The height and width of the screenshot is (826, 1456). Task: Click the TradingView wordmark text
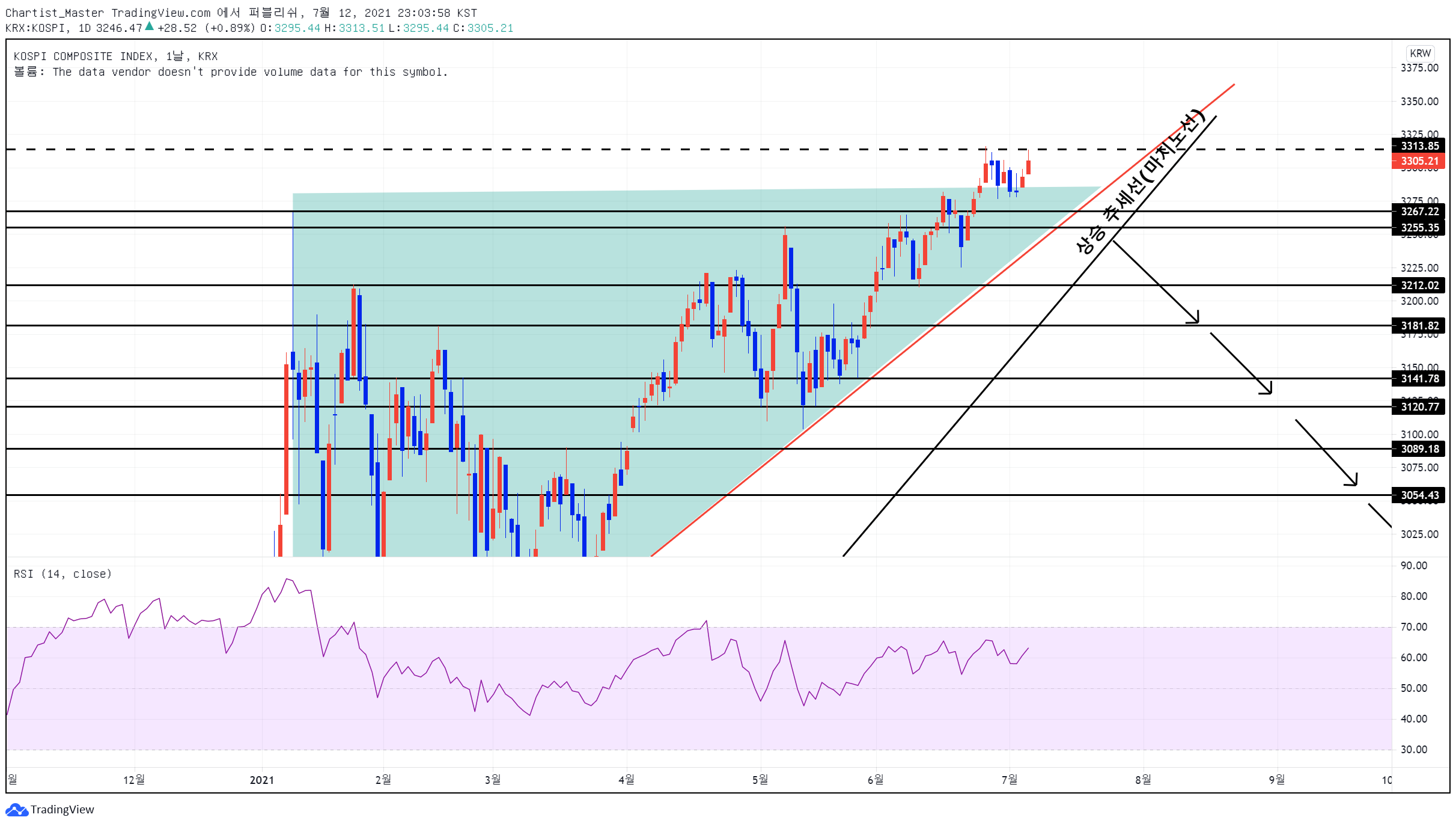coord(62,810)
